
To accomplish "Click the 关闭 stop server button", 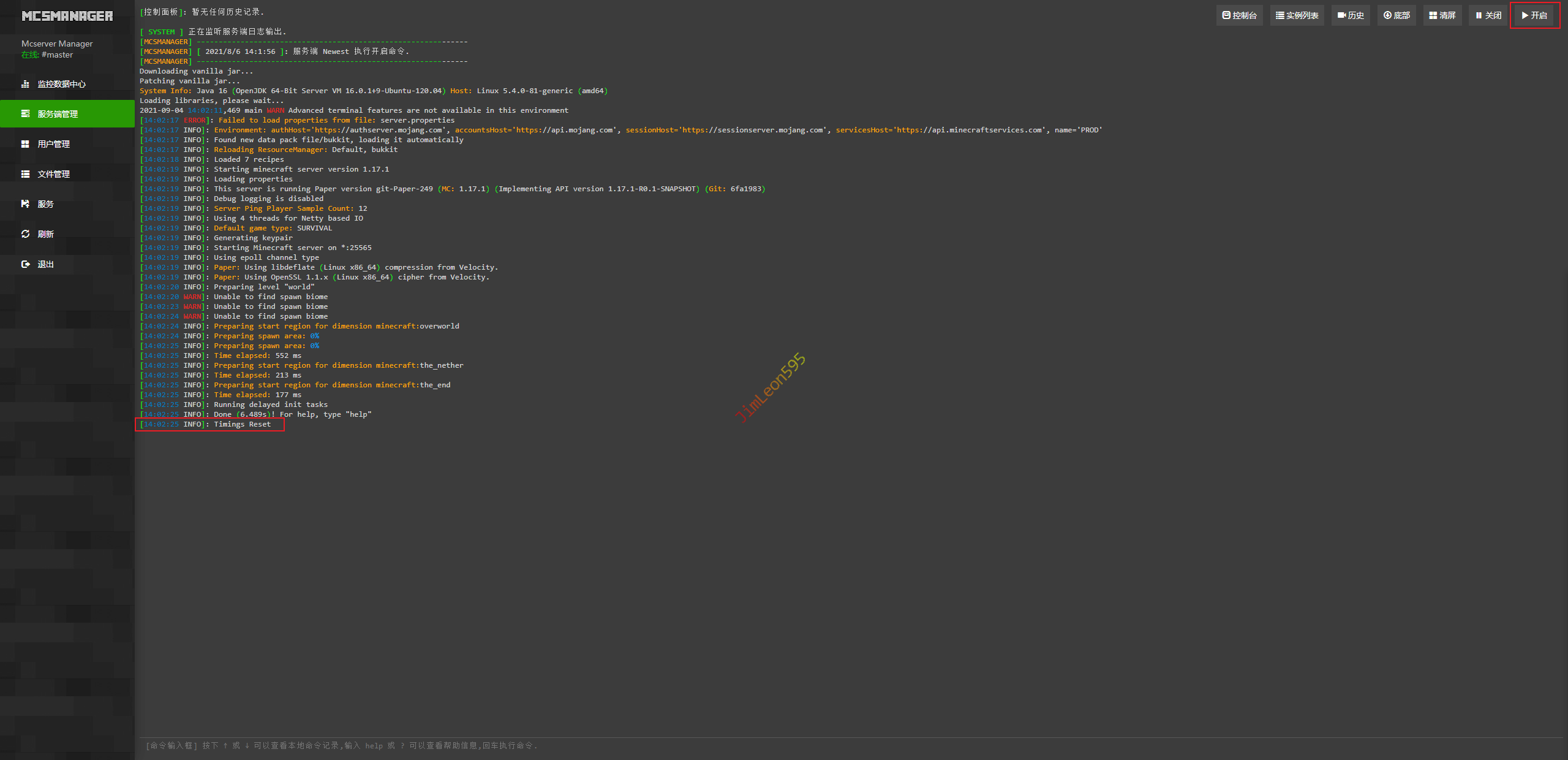I will click(x=1488, y=15).
